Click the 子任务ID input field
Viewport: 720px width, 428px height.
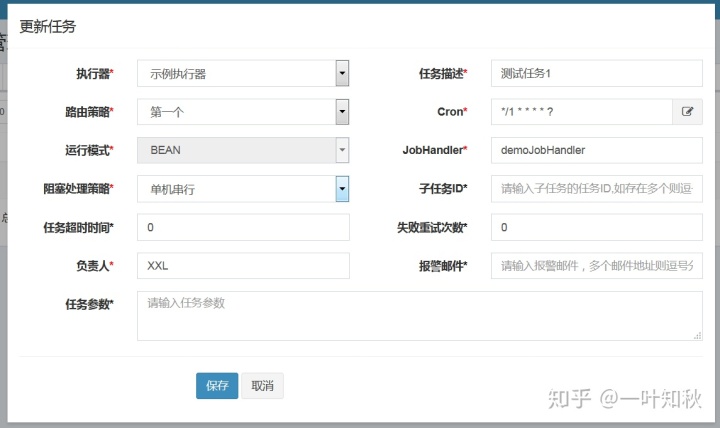tap(596, 189)
